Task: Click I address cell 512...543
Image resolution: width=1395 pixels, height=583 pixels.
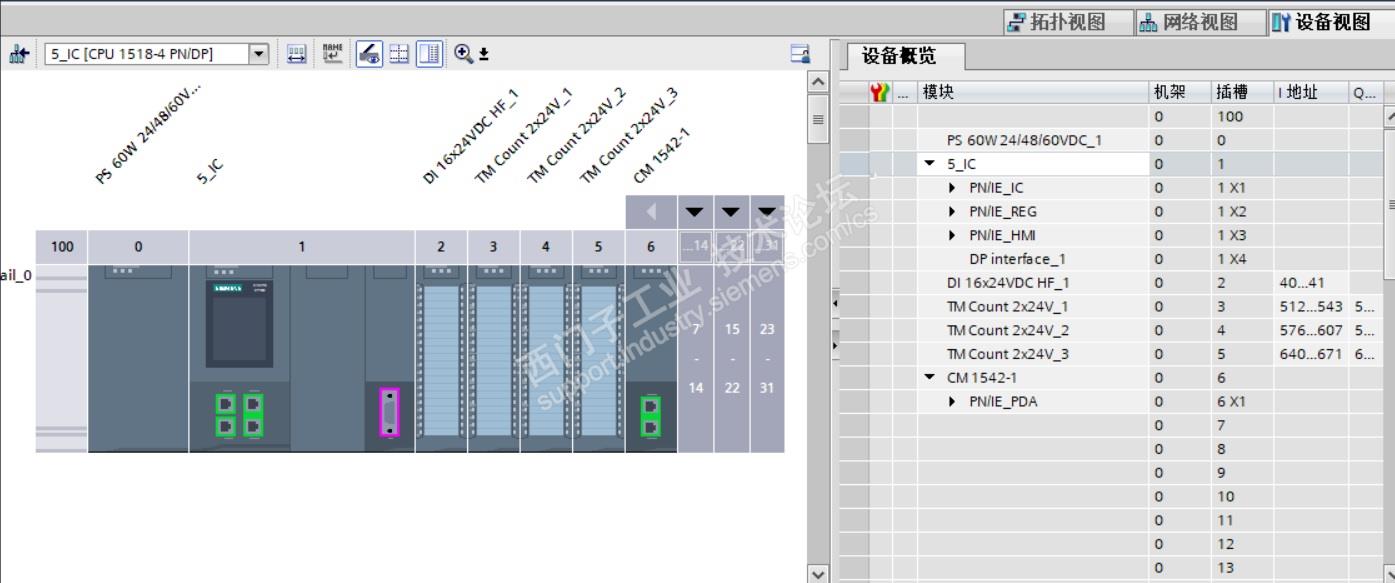Action: pyautogui.click(x=1310, y=307)
